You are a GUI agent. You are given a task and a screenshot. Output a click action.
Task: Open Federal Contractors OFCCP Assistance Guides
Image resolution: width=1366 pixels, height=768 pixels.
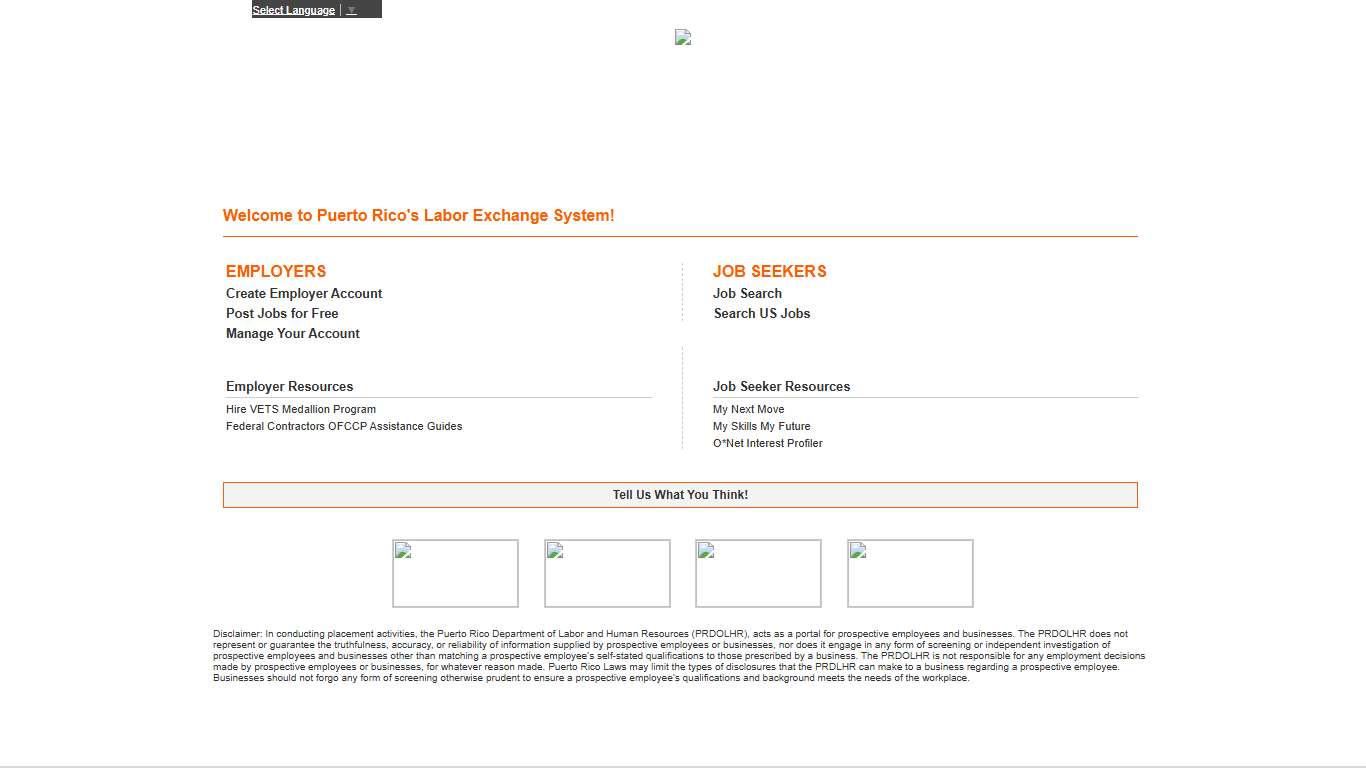point(344,426)
